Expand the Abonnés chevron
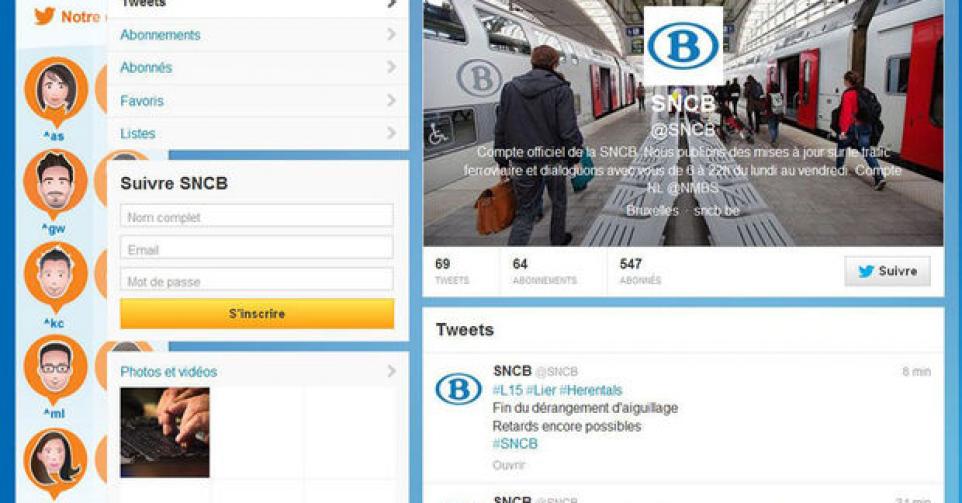 (x=391, y=67)
